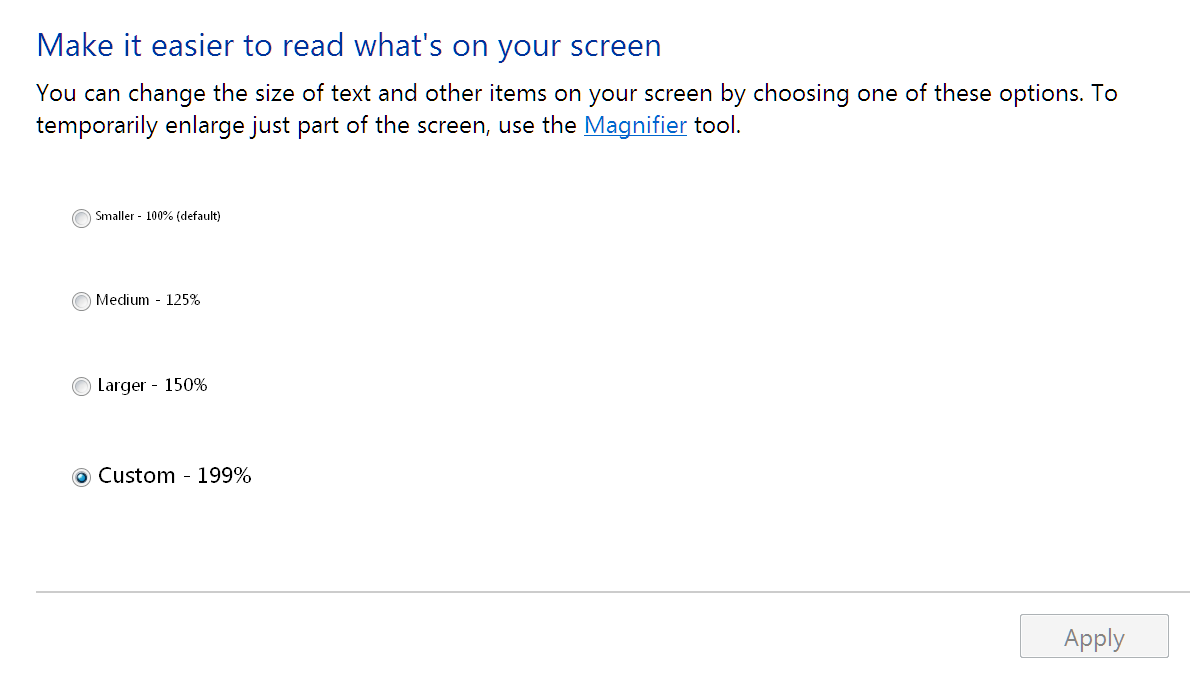Select the Larger 150% radio button

[81, 387]
